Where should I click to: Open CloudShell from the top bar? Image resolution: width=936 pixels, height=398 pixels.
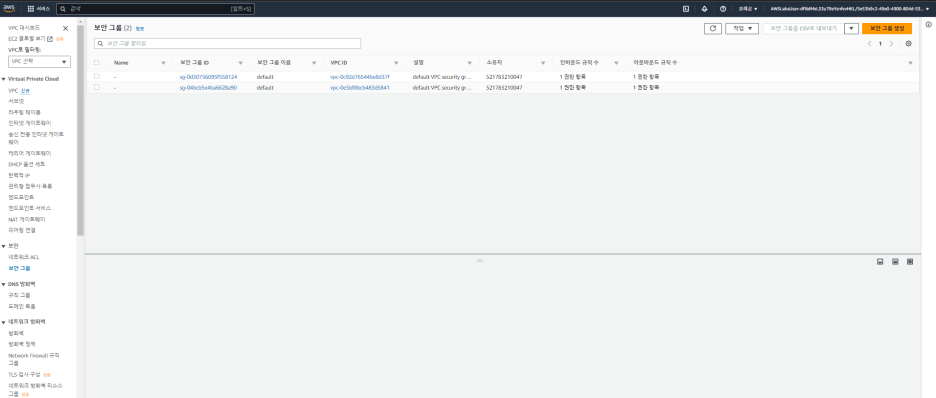pos(686,9)
